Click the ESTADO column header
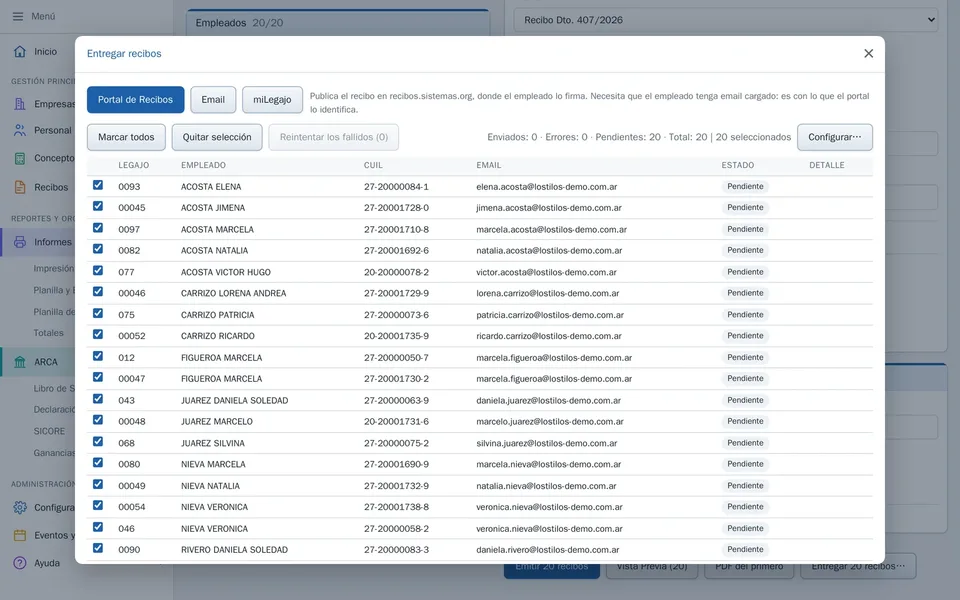Image resolution: width=960 pixels, height=600 pixels. (738, 165)
